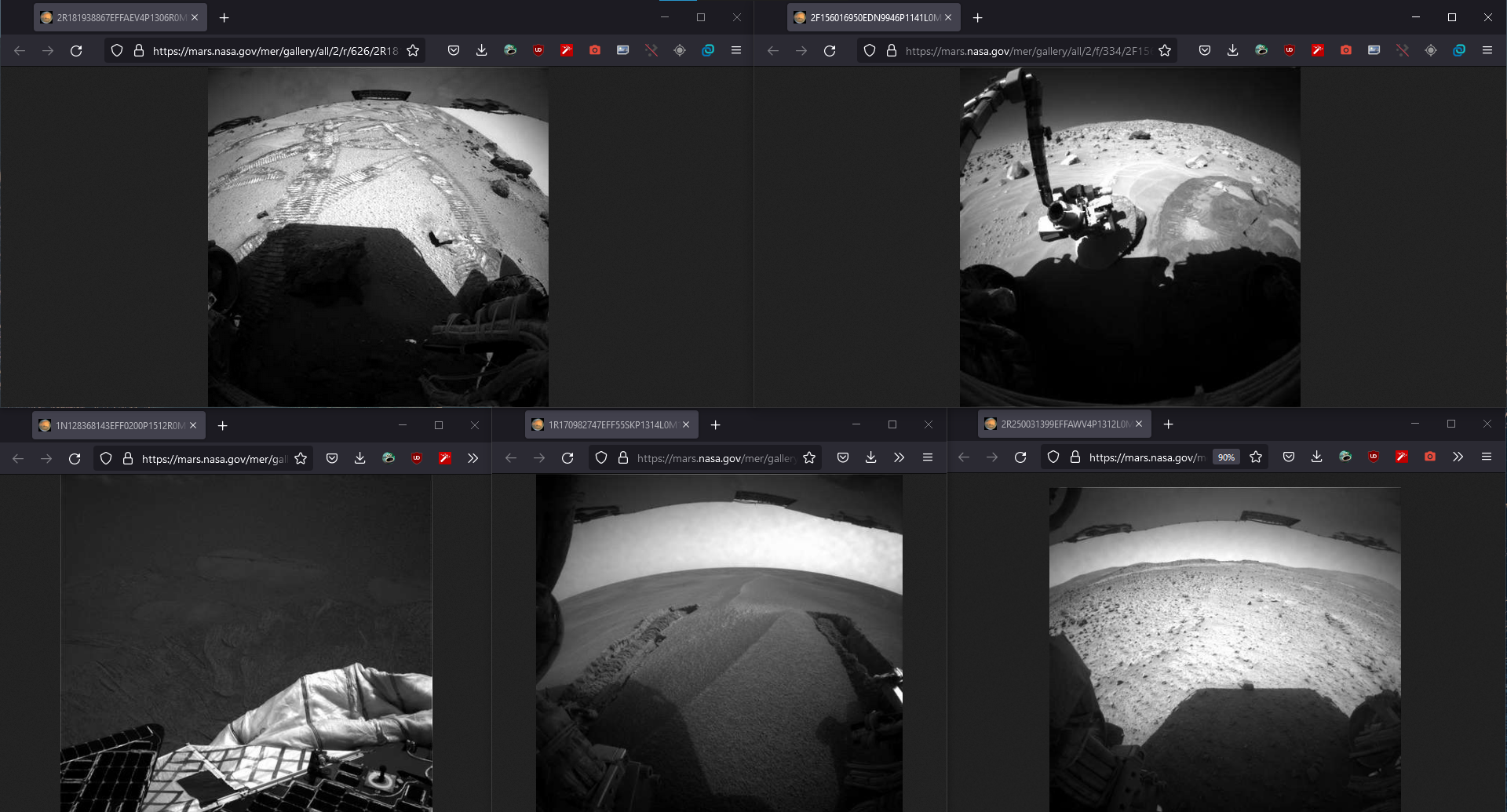Save to Pocket in the top-right window
This screenshot has height=812, width=1507.
(x=1204, y=50)
